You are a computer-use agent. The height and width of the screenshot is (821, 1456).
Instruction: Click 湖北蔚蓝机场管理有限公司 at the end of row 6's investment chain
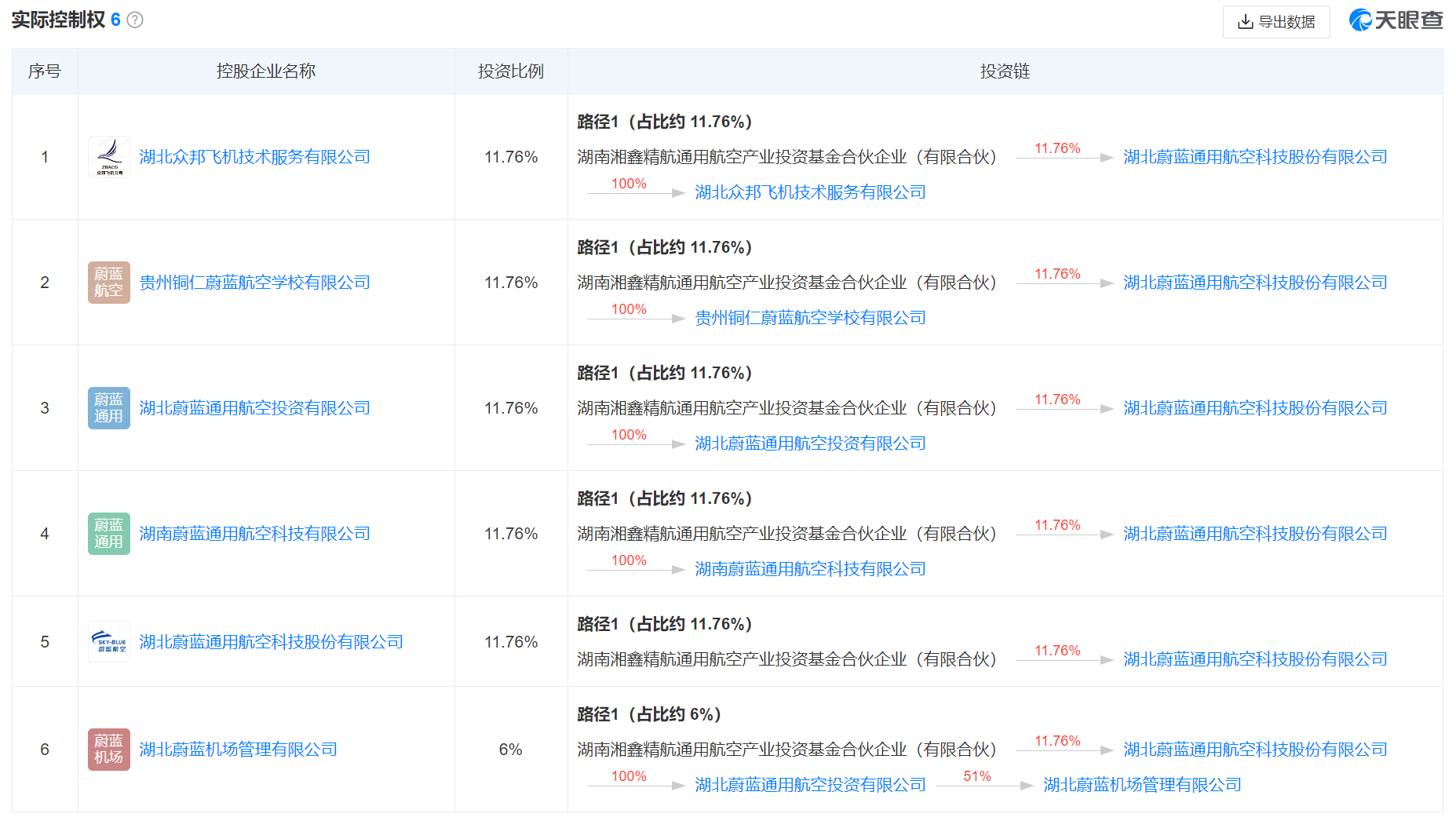pos(1141,785)
